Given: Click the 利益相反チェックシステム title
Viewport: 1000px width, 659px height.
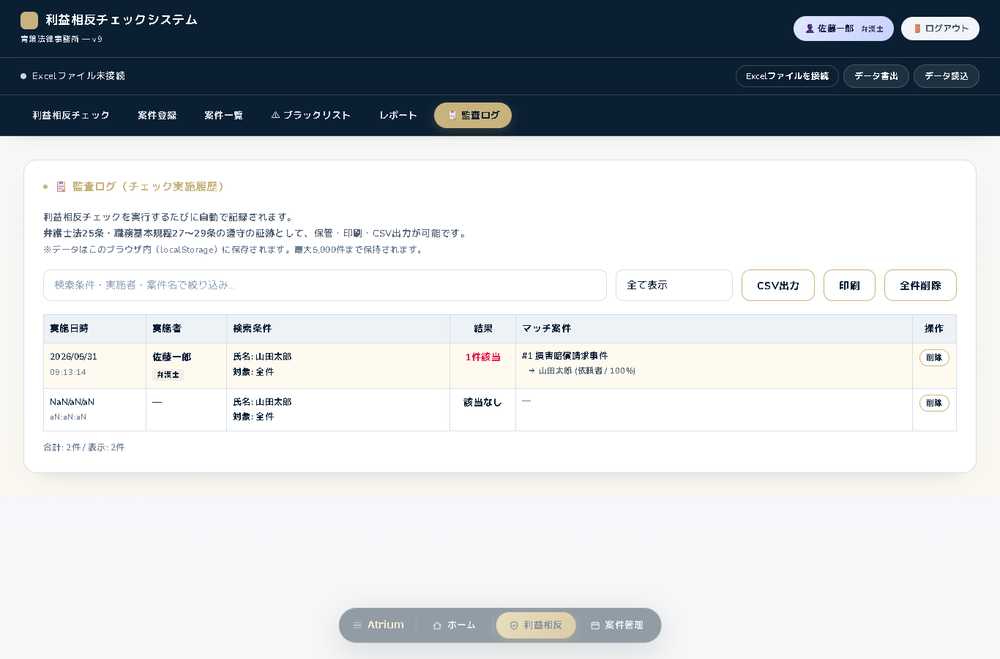Looking at the screenshot, I should (x=121, y=20).
